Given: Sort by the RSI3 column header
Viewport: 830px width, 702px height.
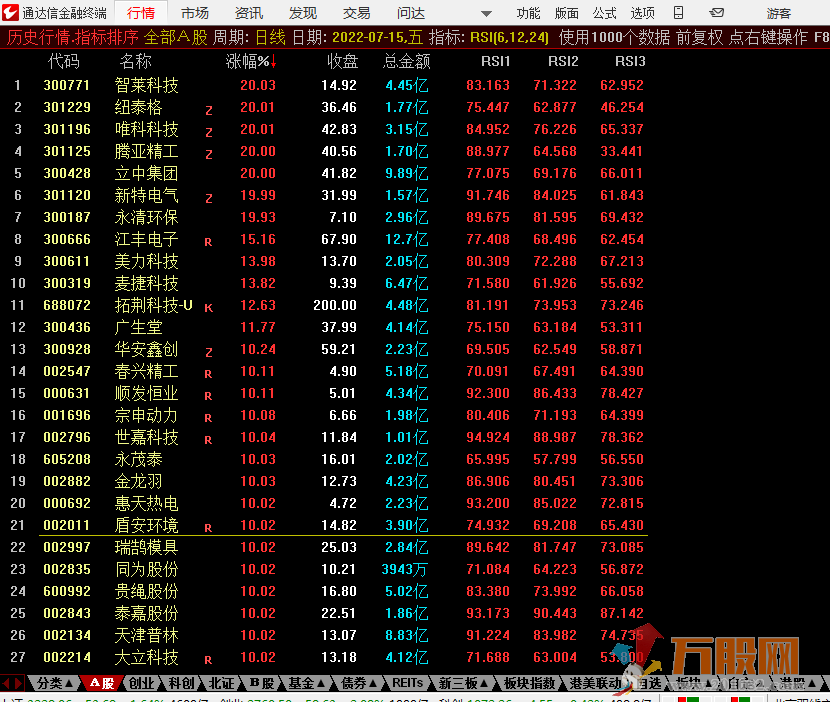Looking at the screenshot, I should point(630,61).
